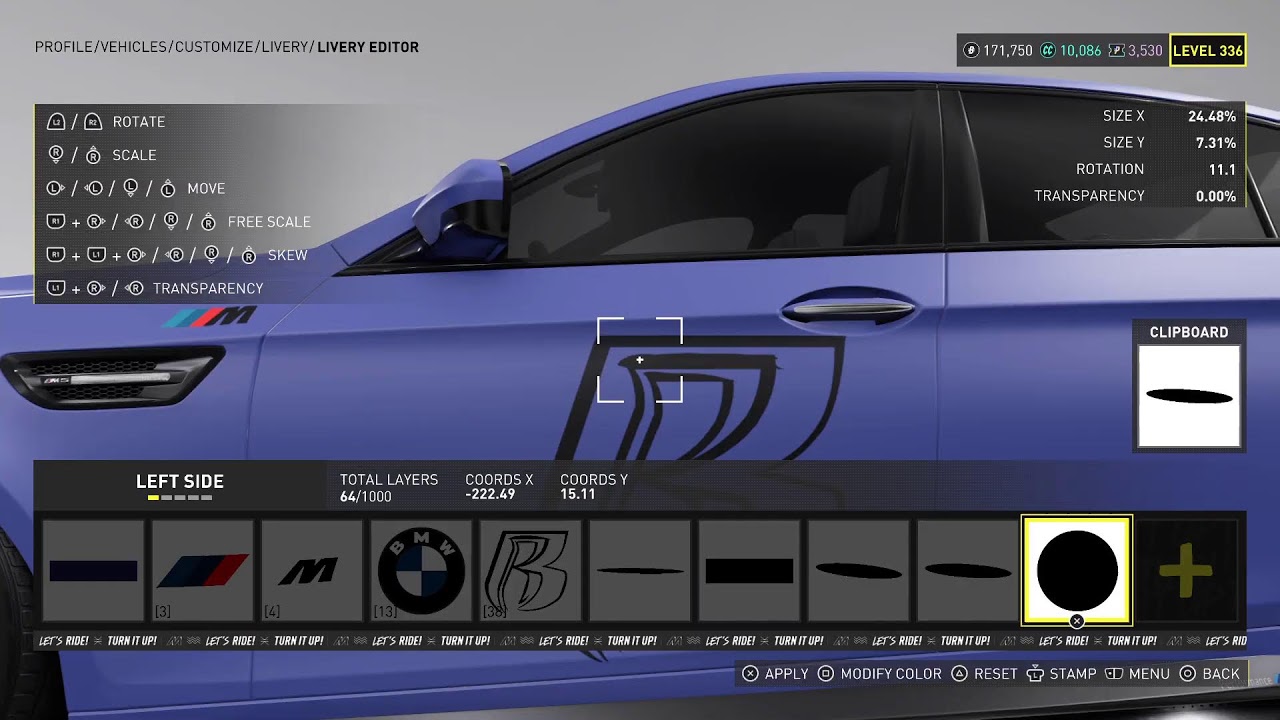Click the Vehicles breadcrumb

(134, 47)
